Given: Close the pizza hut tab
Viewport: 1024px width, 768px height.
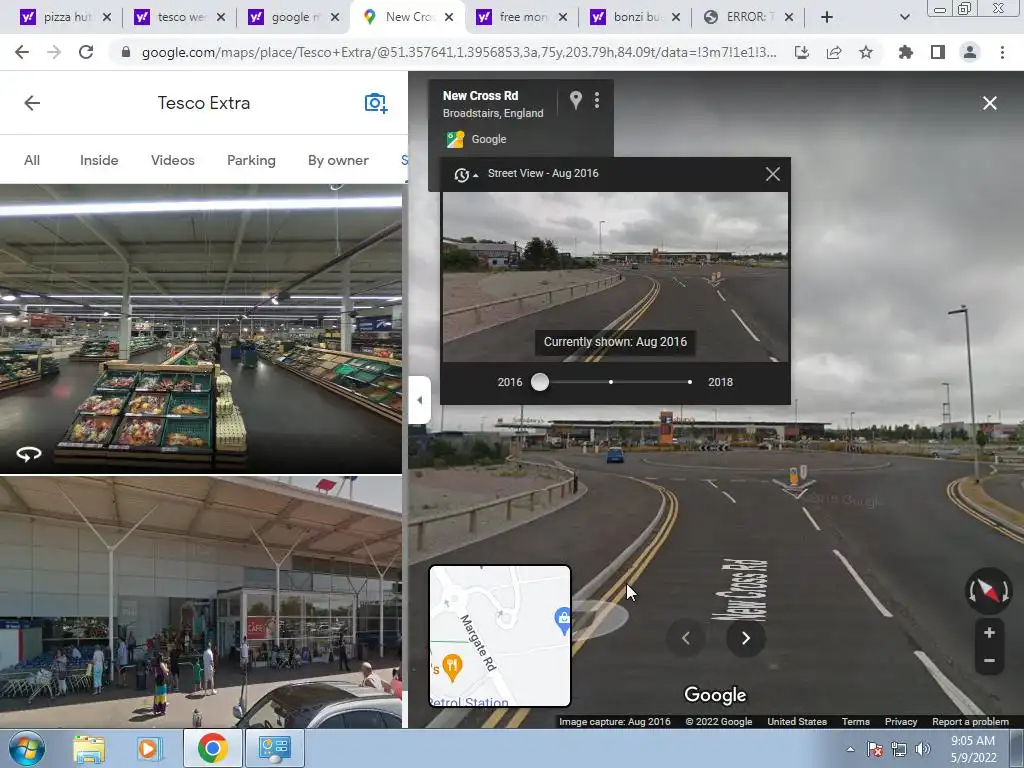Looking at the screenshot, I should (107, 17).
